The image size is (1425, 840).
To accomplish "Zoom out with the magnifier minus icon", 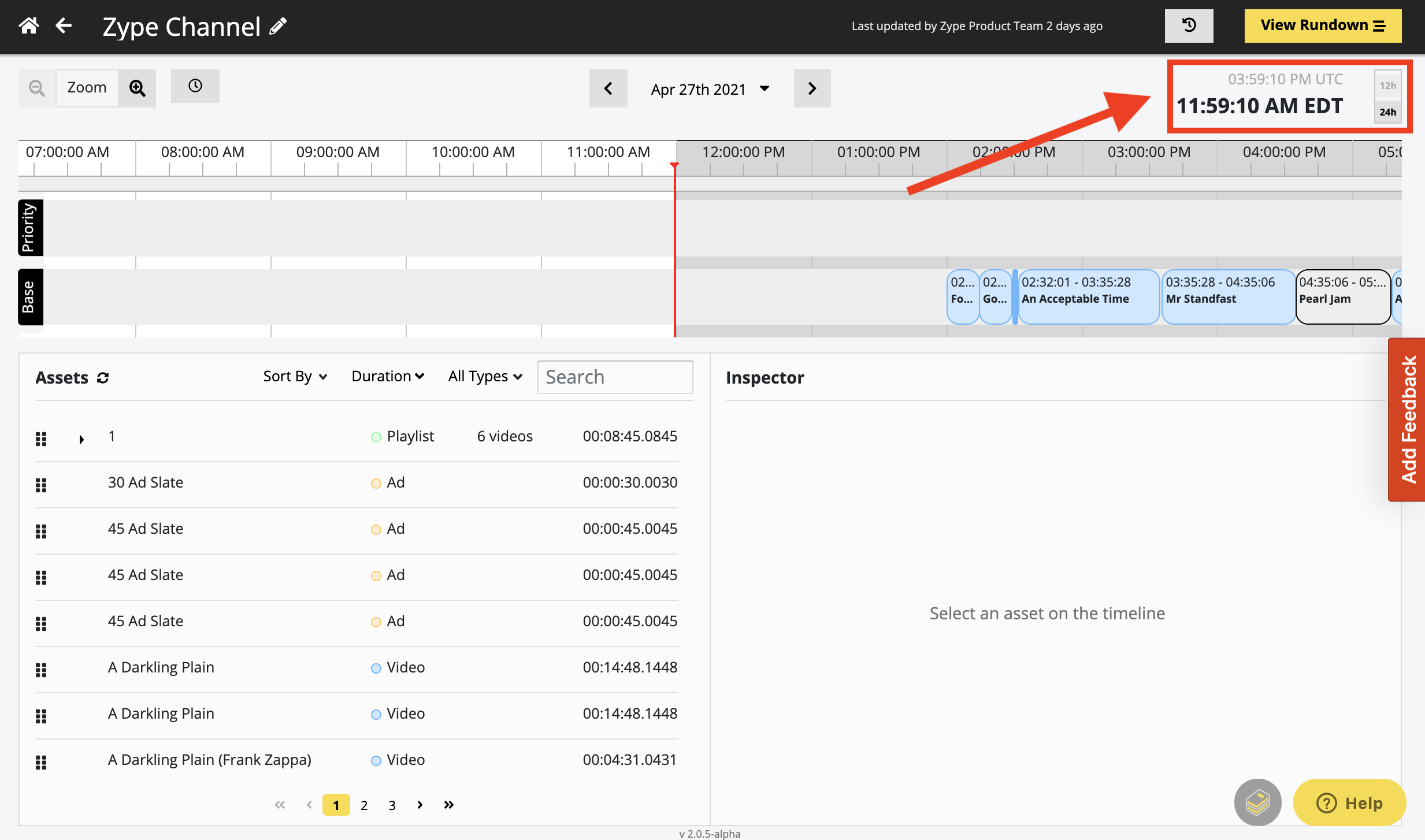I will (x=37, y=88).
